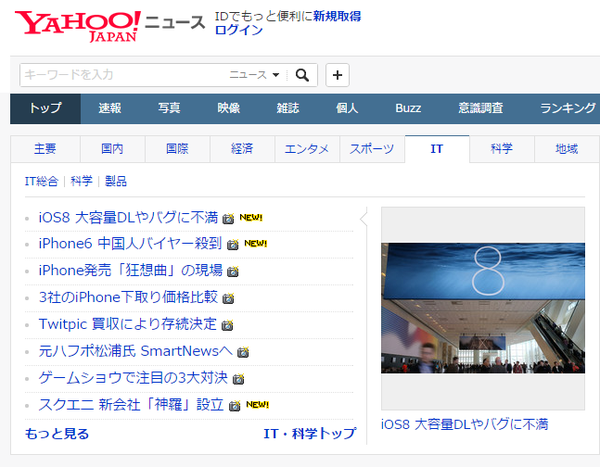This screenshot has height=467, width=600.
Task: Click camera icon beside iPhone6 中国人バイヤー headline
Action: pyautogui.click(x=233, y=244)
